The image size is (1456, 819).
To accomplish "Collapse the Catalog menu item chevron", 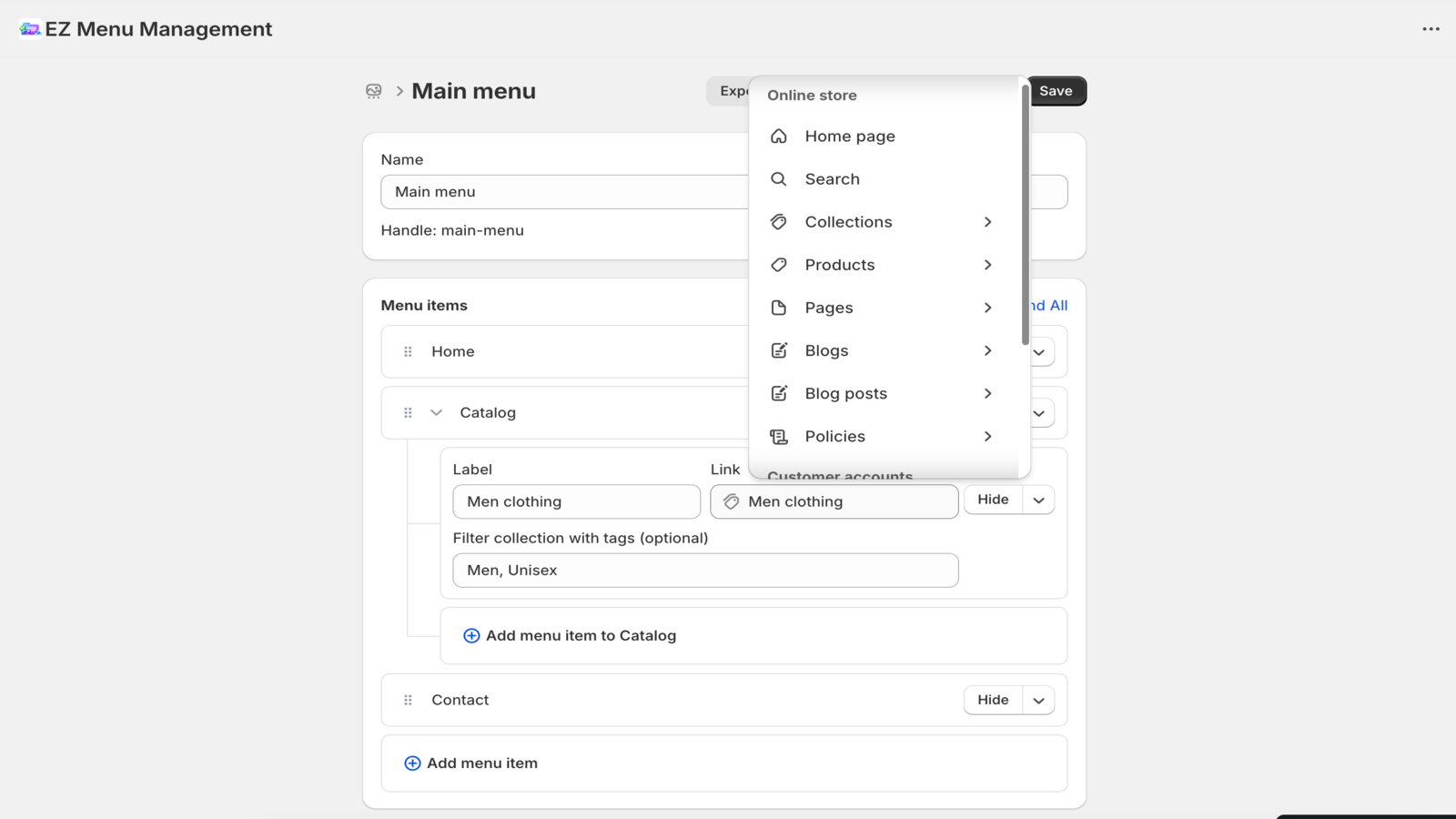I will tap(435, 411).
